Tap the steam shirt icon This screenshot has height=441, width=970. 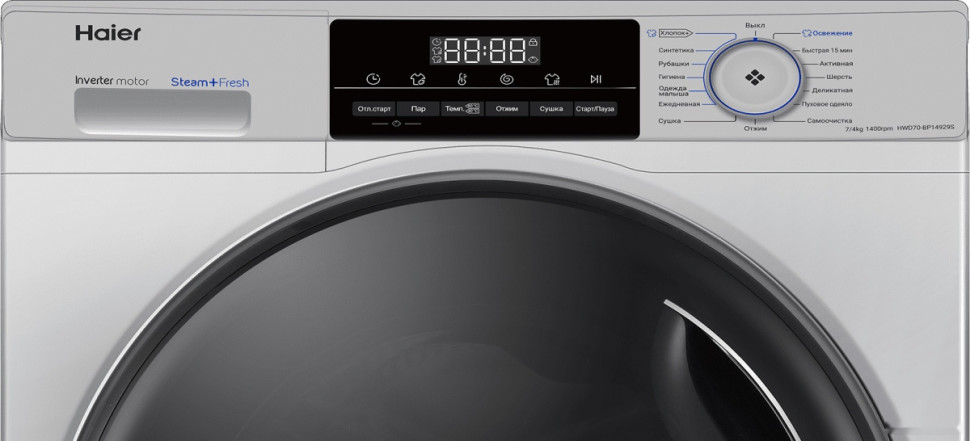418,79
